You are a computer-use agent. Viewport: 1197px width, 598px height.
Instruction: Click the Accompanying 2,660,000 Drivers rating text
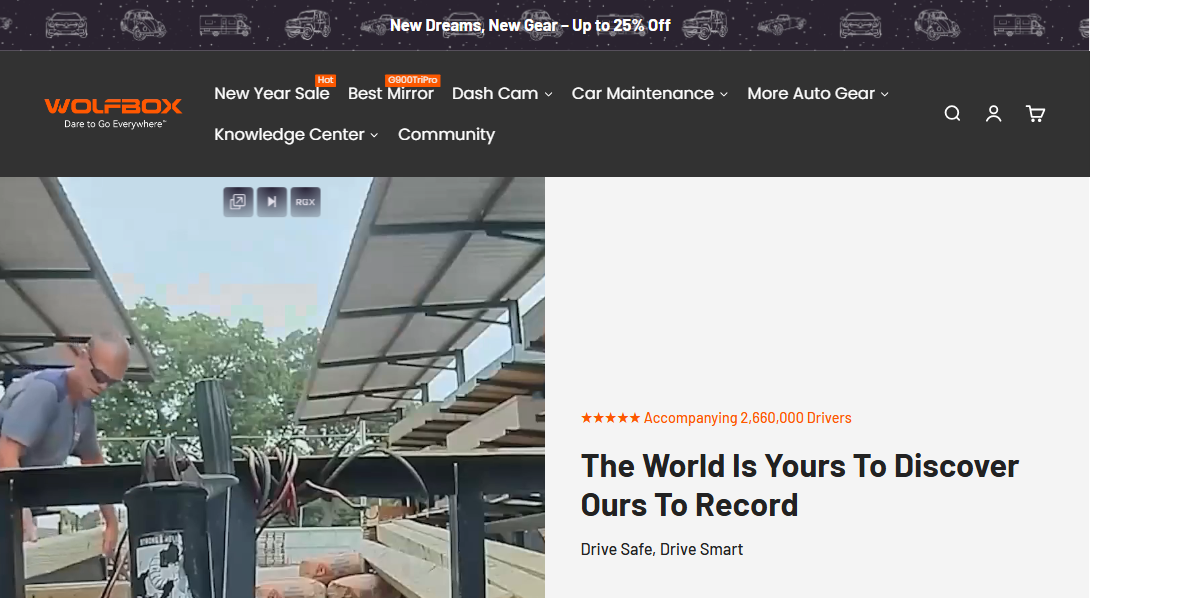(716, 418)
